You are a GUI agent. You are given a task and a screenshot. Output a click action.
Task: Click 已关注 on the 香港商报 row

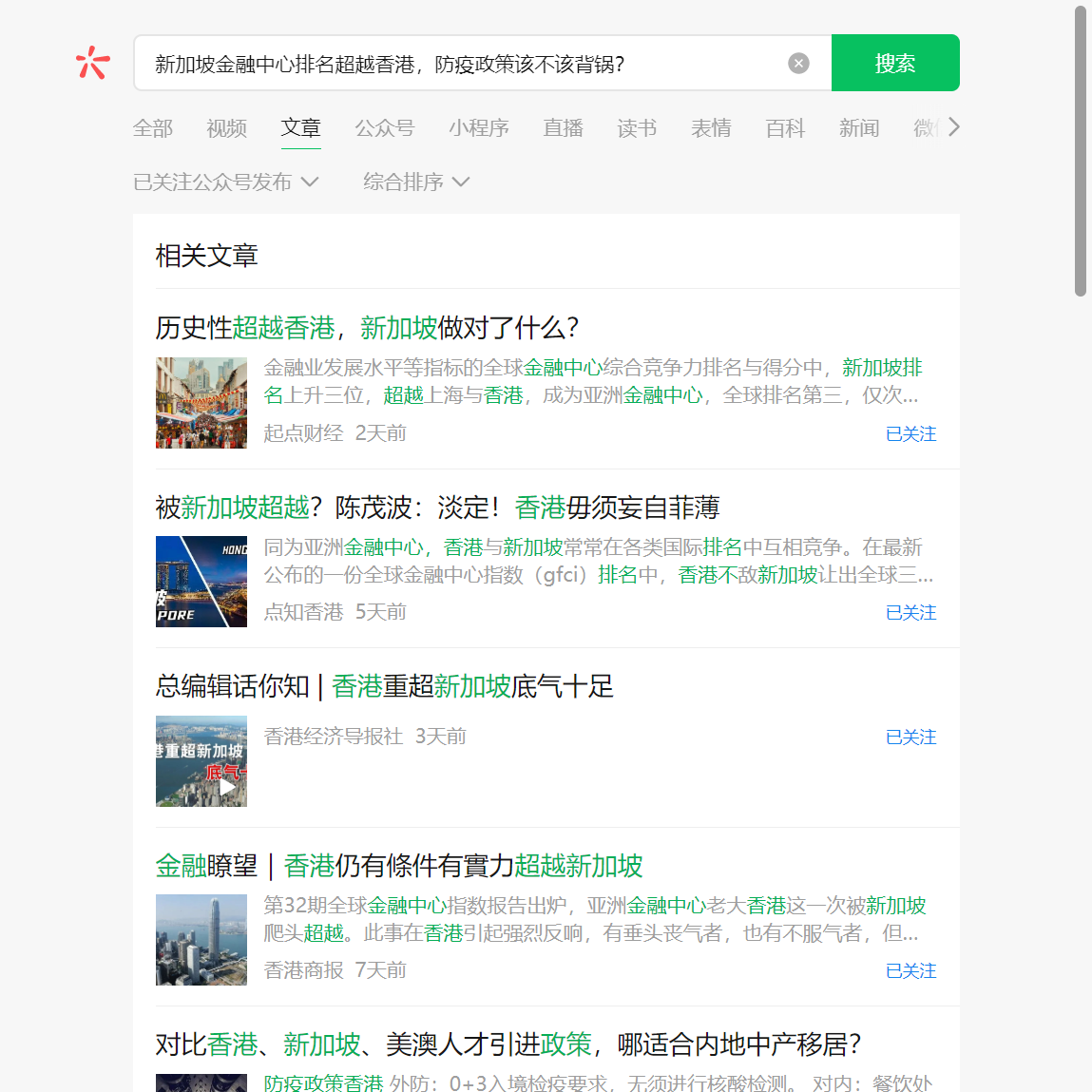click(910, 970)
